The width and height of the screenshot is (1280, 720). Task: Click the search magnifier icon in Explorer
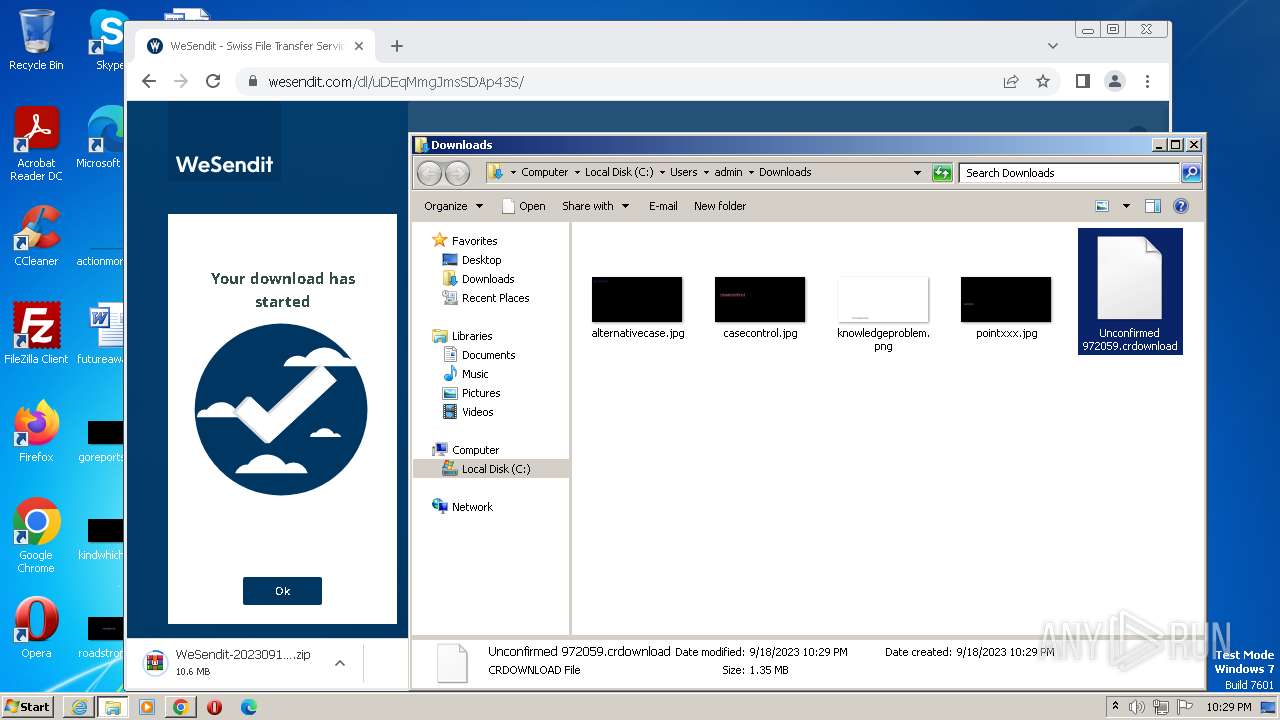pyautogui.click(x=1190, y=173)
